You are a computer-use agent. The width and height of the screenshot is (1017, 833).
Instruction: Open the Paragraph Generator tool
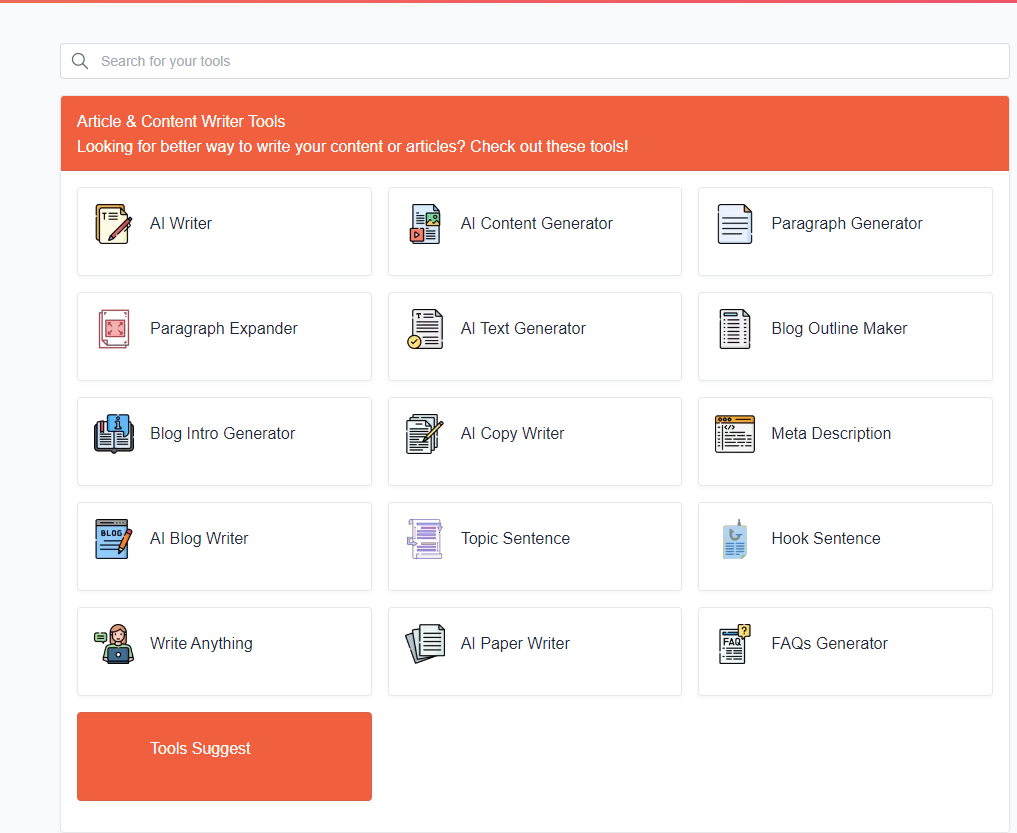click(846, 224)
